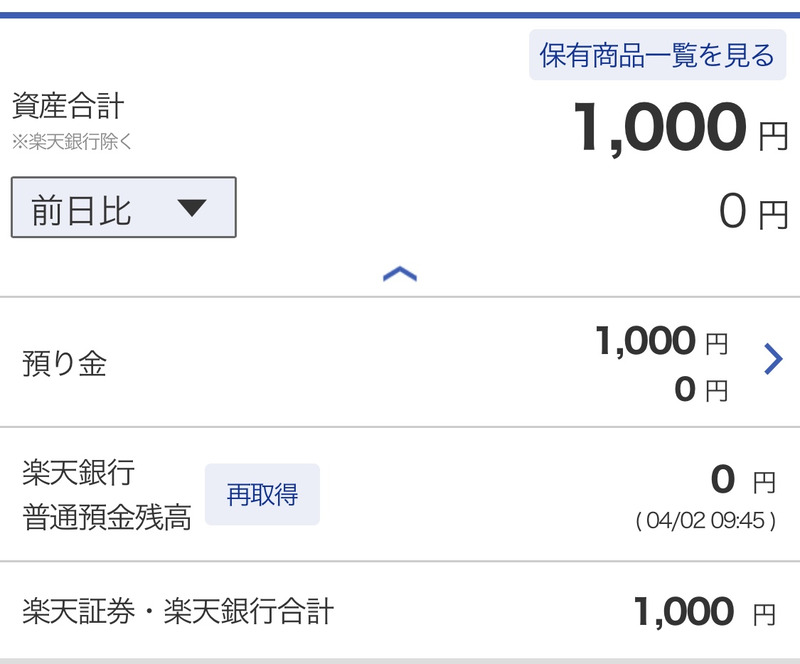Viewport: 800px width, 664px height.
Task: Click the 普通預金残高 label
Action: tap(106, 518)
